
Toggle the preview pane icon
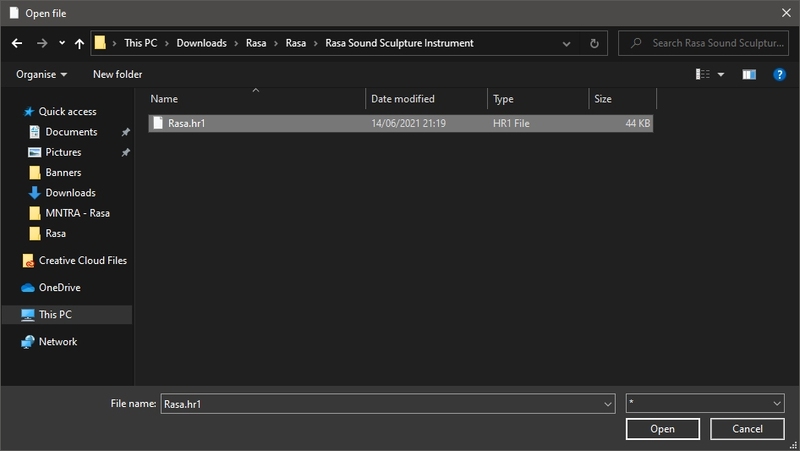[749, 74]
